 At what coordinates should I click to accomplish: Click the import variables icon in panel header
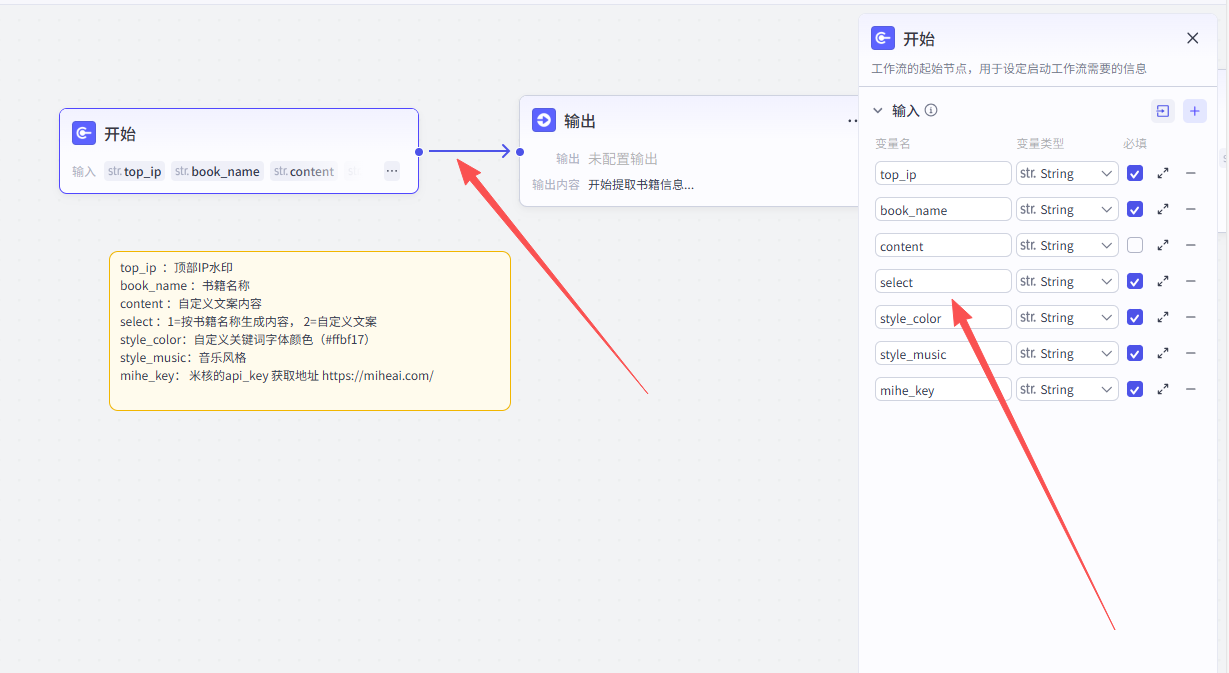point(1162,111)
